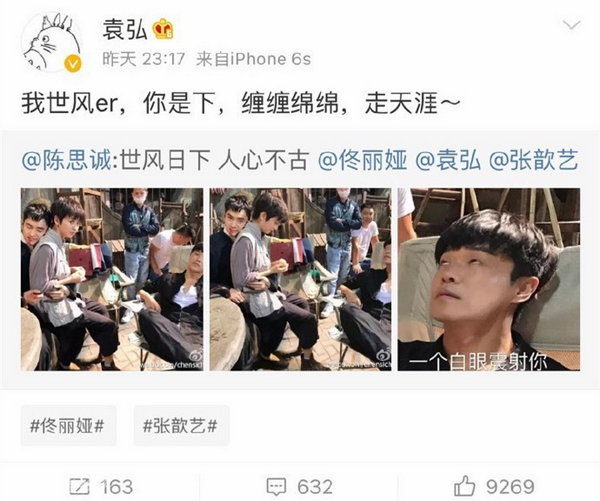Like the post with thumbs-up icon
This screenshot has height=501, width=600.
coord(465,486)
